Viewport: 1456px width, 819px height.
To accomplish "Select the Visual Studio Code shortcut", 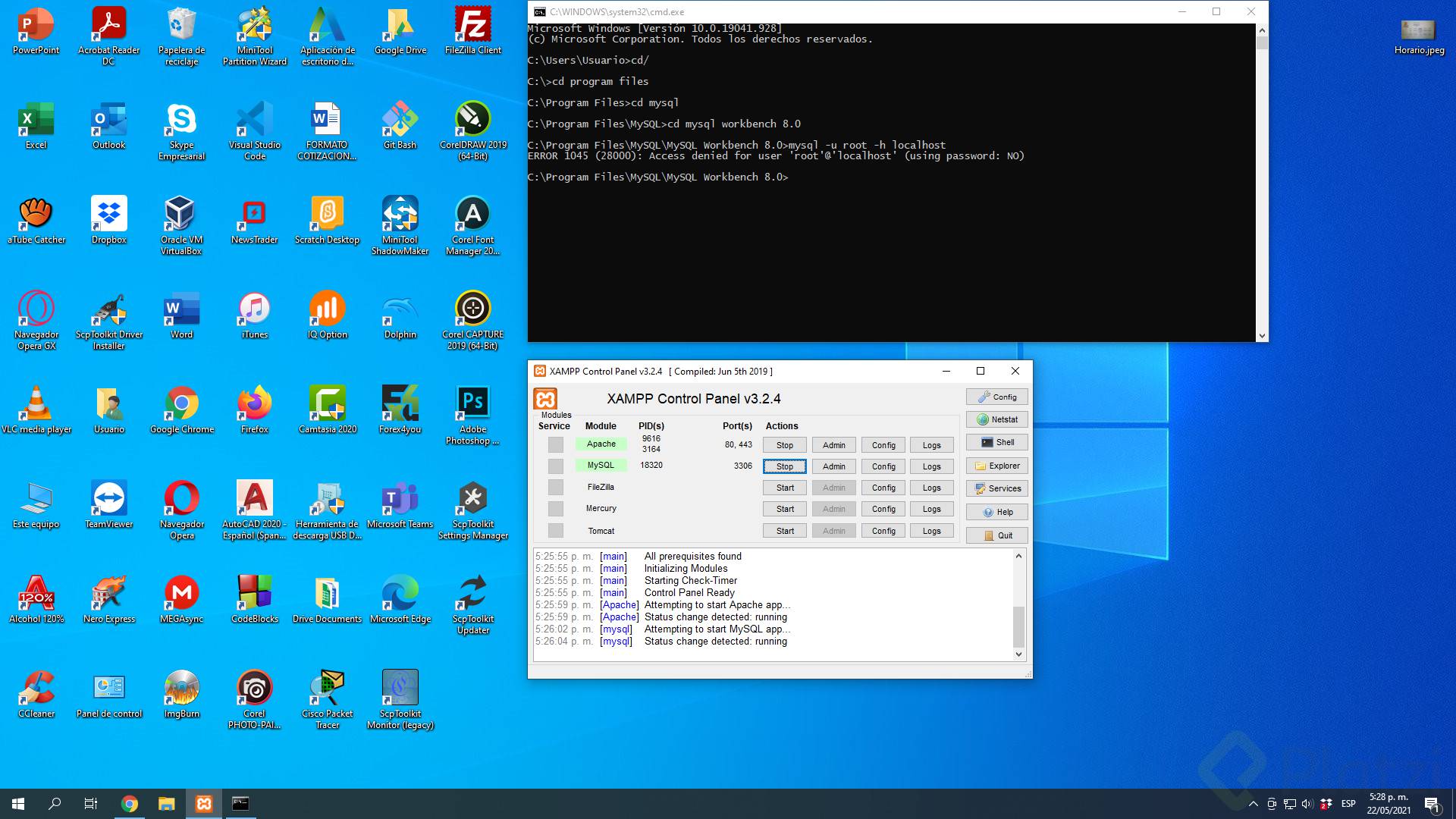I will pos(254,130).
